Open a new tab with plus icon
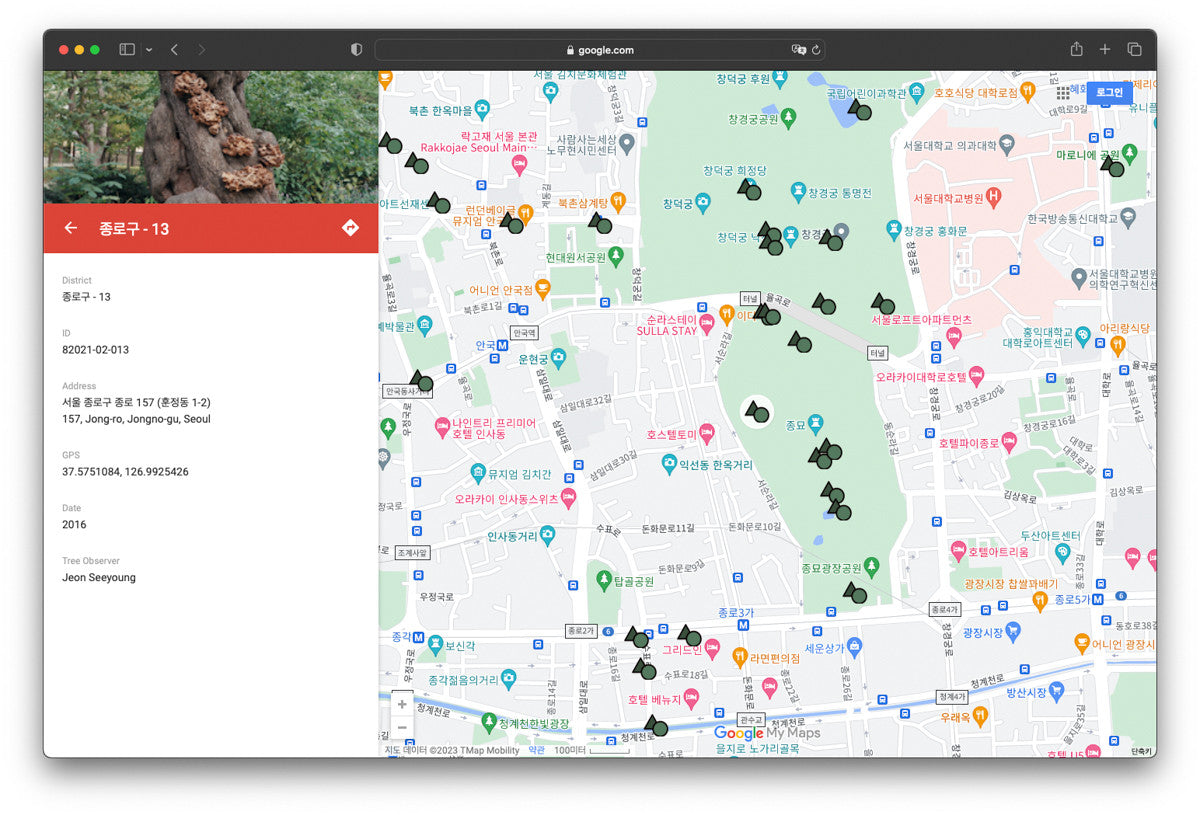Screen dimensions: 1200x815 click(x=1105, y=49)
